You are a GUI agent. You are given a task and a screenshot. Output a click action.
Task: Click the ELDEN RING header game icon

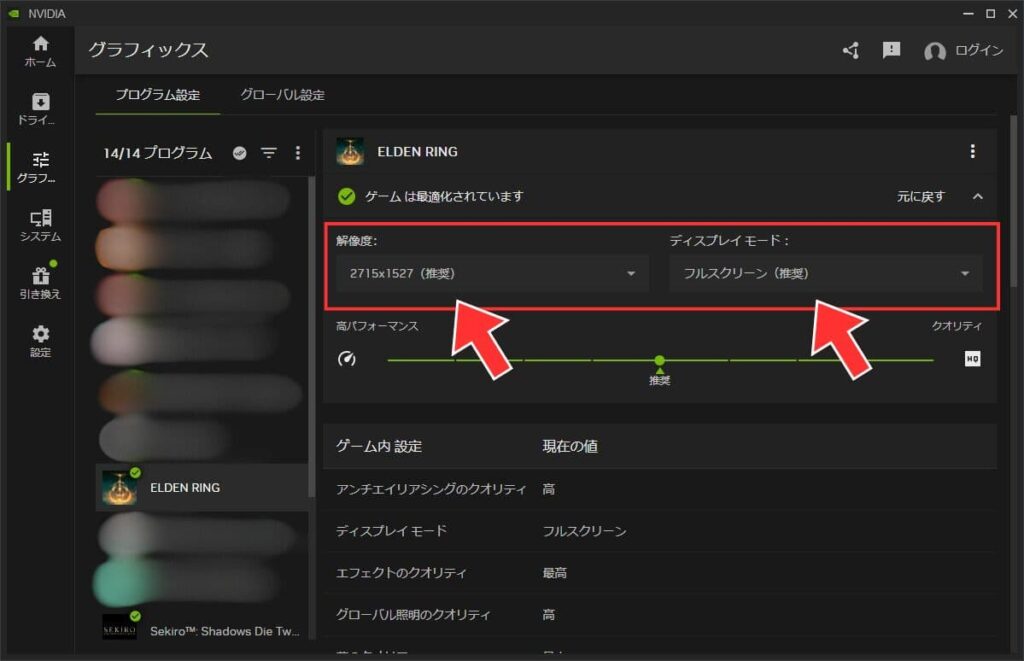350,152
